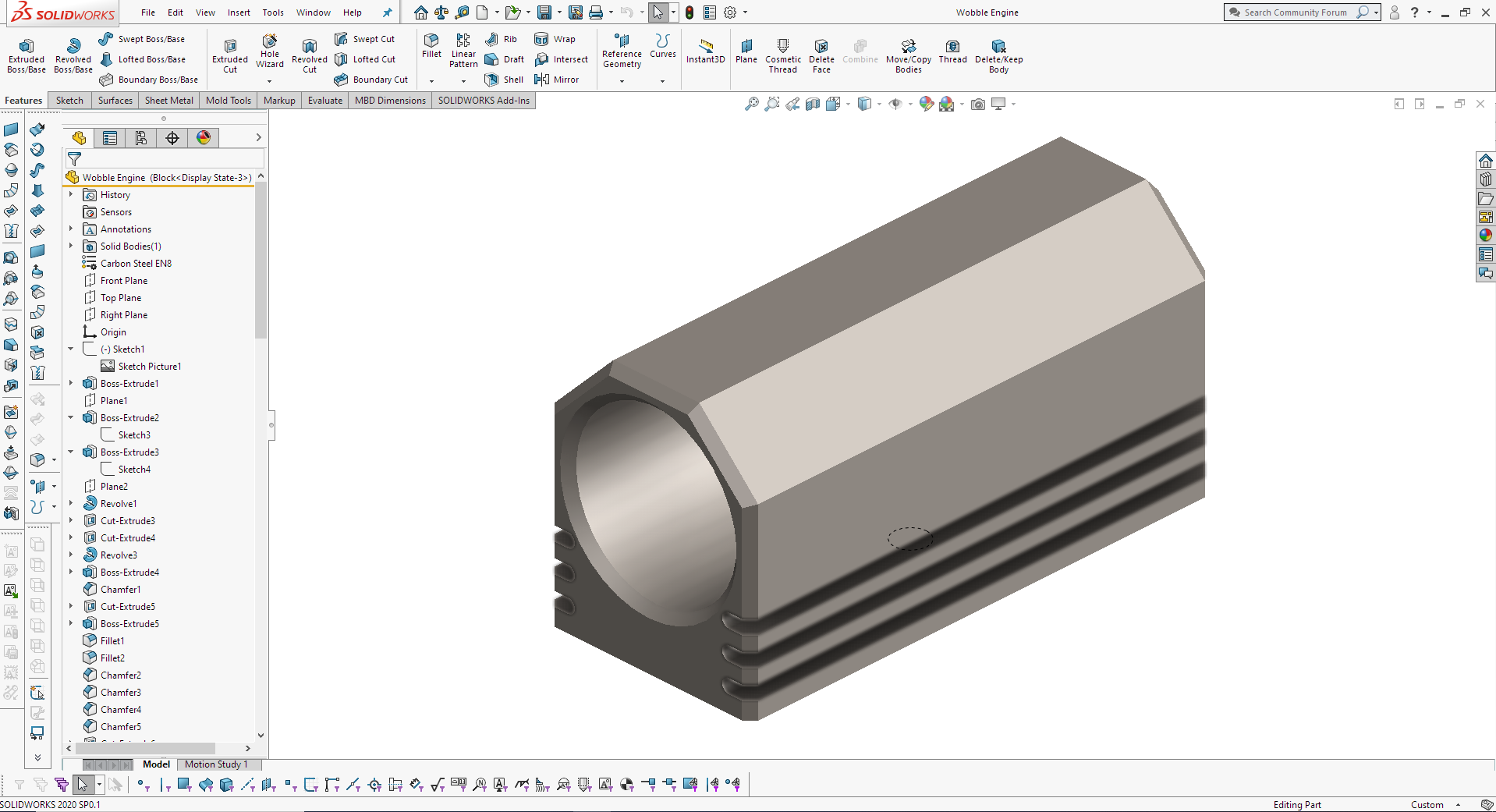Select the Extruded Boss/Base tool
This screenshot has height=812, width=1496.
pyautogui.click(x=26, y=55)
